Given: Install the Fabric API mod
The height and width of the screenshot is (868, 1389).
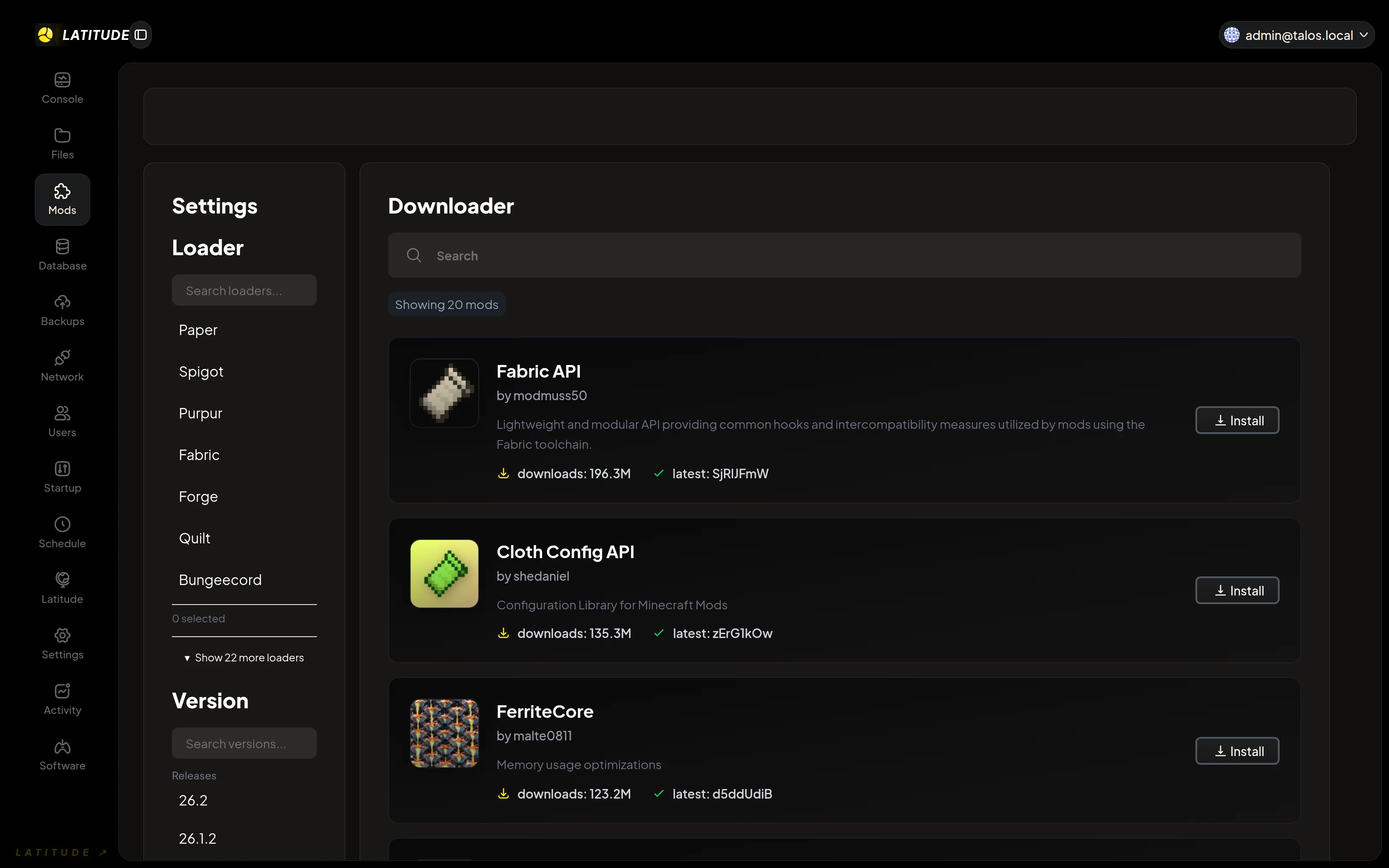Looking at the screenshot, I should point(1237,420).
